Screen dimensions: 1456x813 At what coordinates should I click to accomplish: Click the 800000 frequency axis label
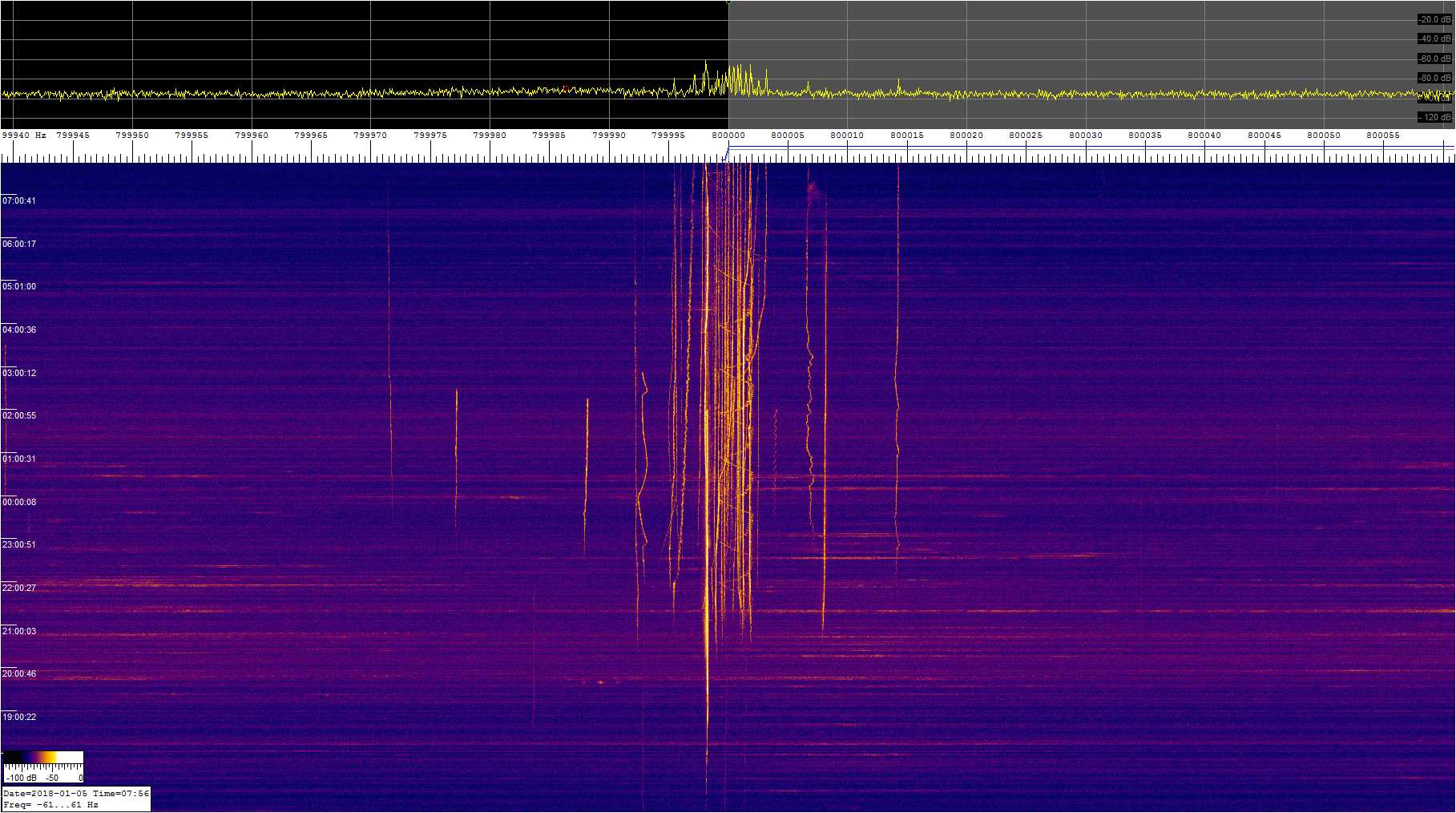(728, 135)
